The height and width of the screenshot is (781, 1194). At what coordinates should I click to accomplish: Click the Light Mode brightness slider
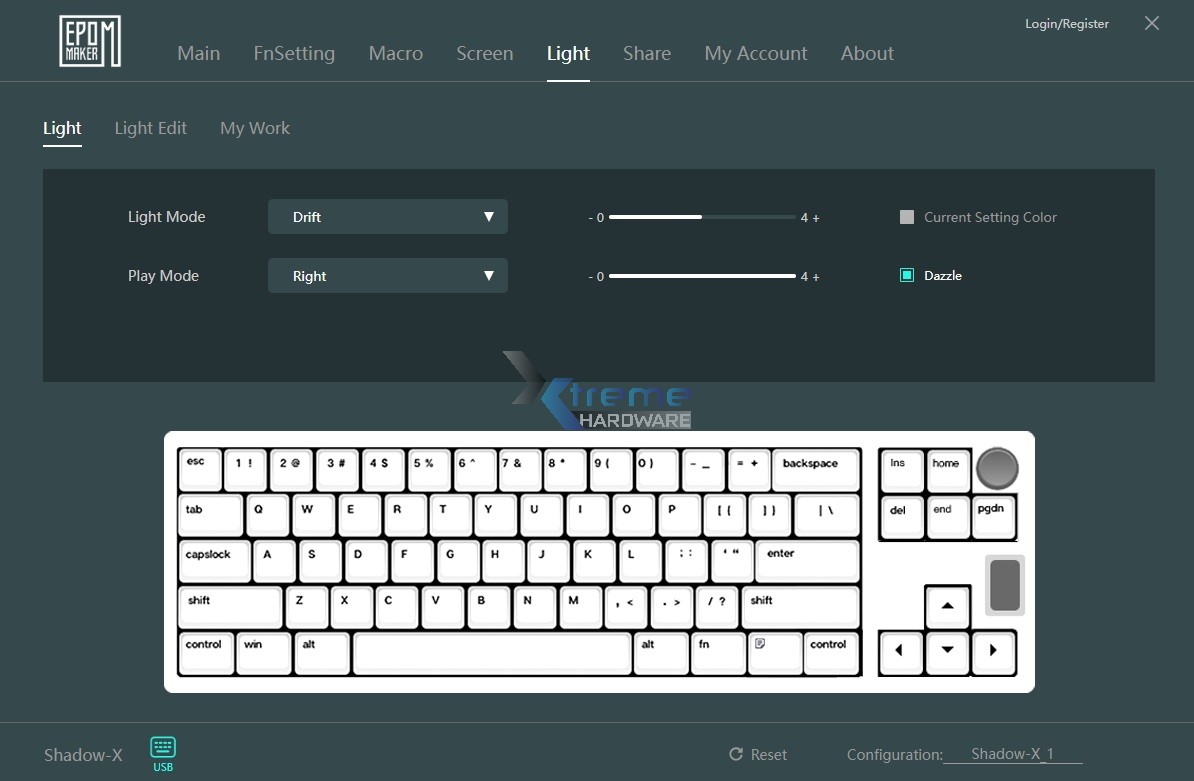701,217
